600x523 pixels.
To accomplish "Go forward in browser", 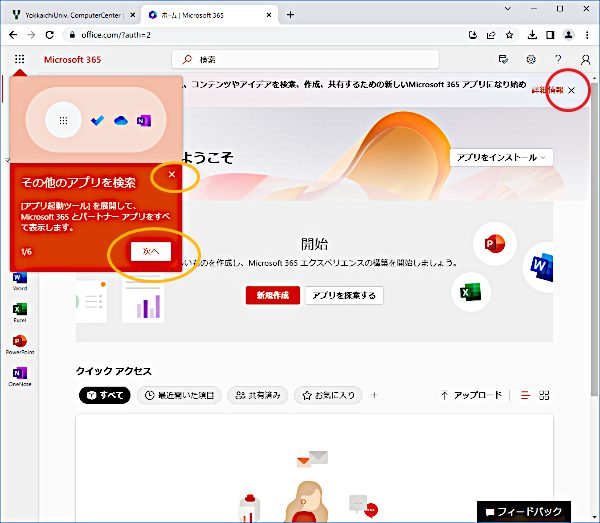I will (x=31, y=35).
